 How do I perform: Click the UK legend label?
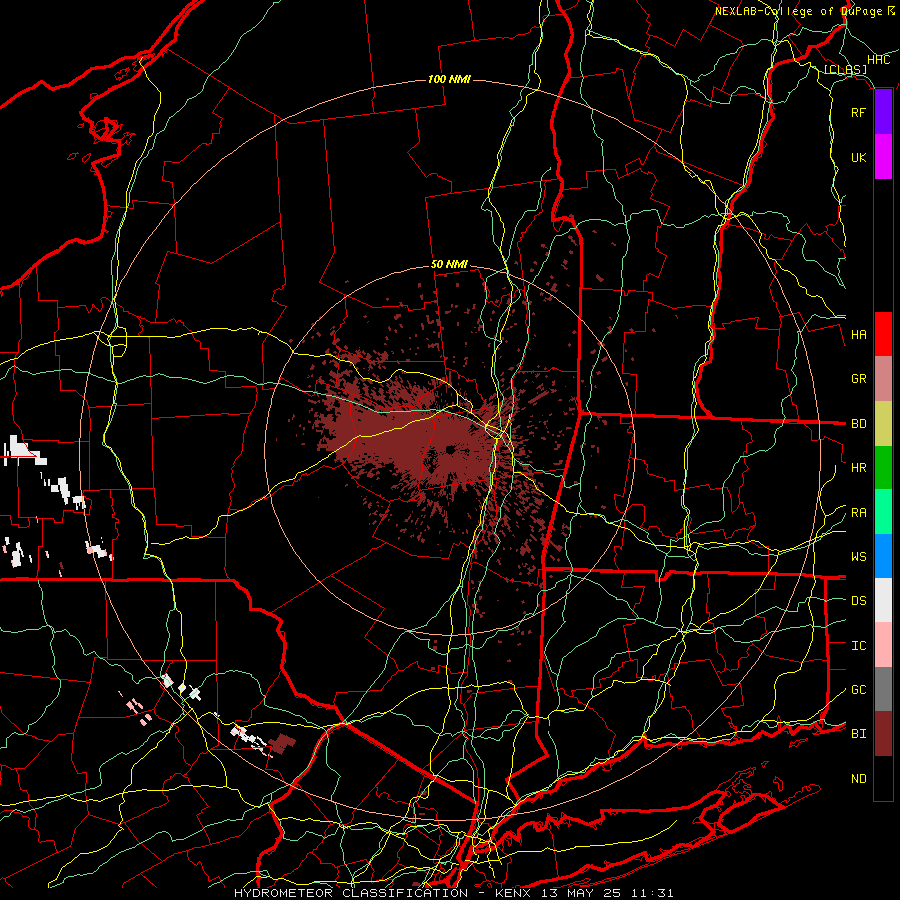[x=858, y=157]
